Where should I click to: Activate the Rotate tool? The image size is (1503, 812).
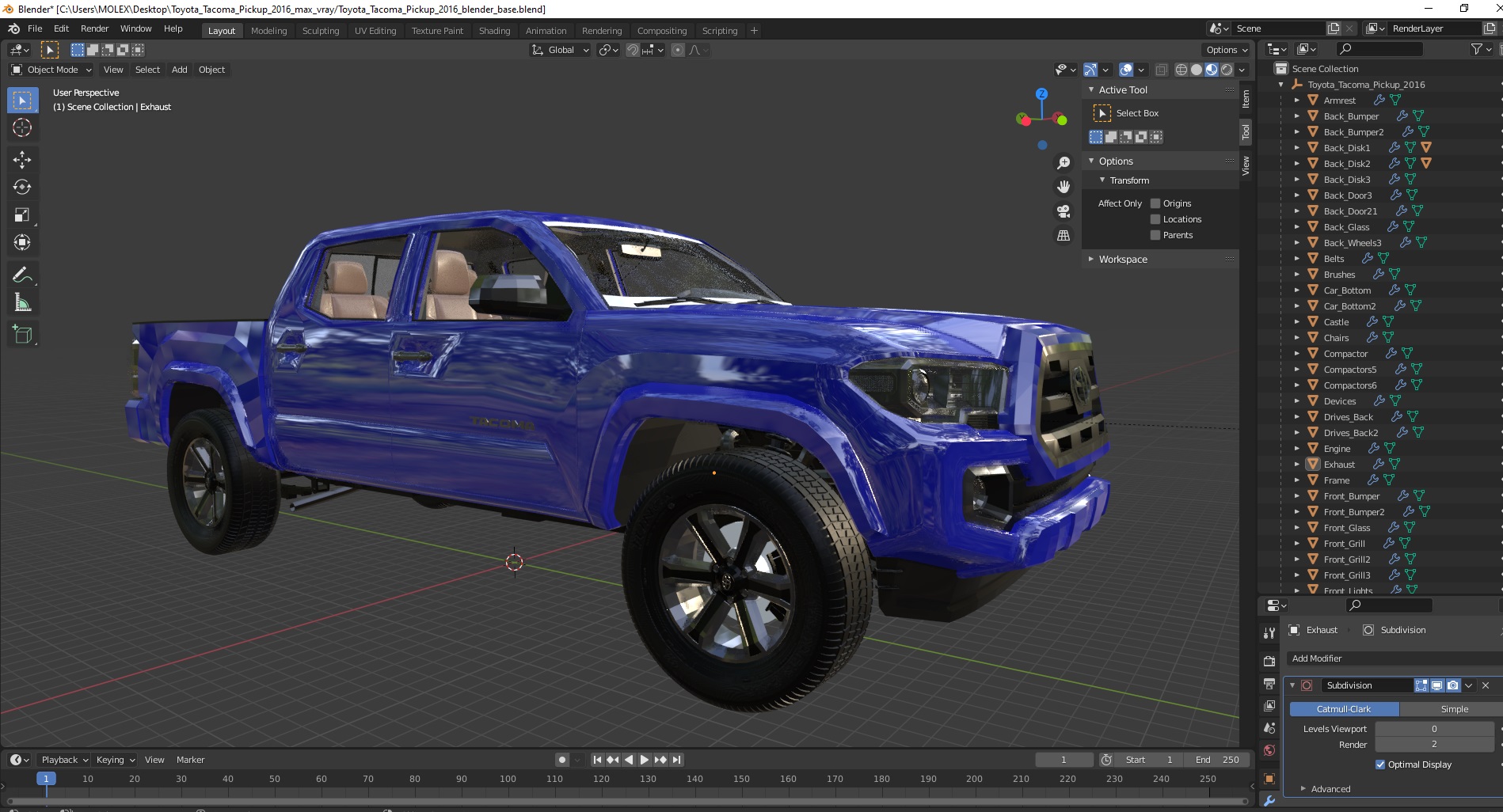(22, 188)
